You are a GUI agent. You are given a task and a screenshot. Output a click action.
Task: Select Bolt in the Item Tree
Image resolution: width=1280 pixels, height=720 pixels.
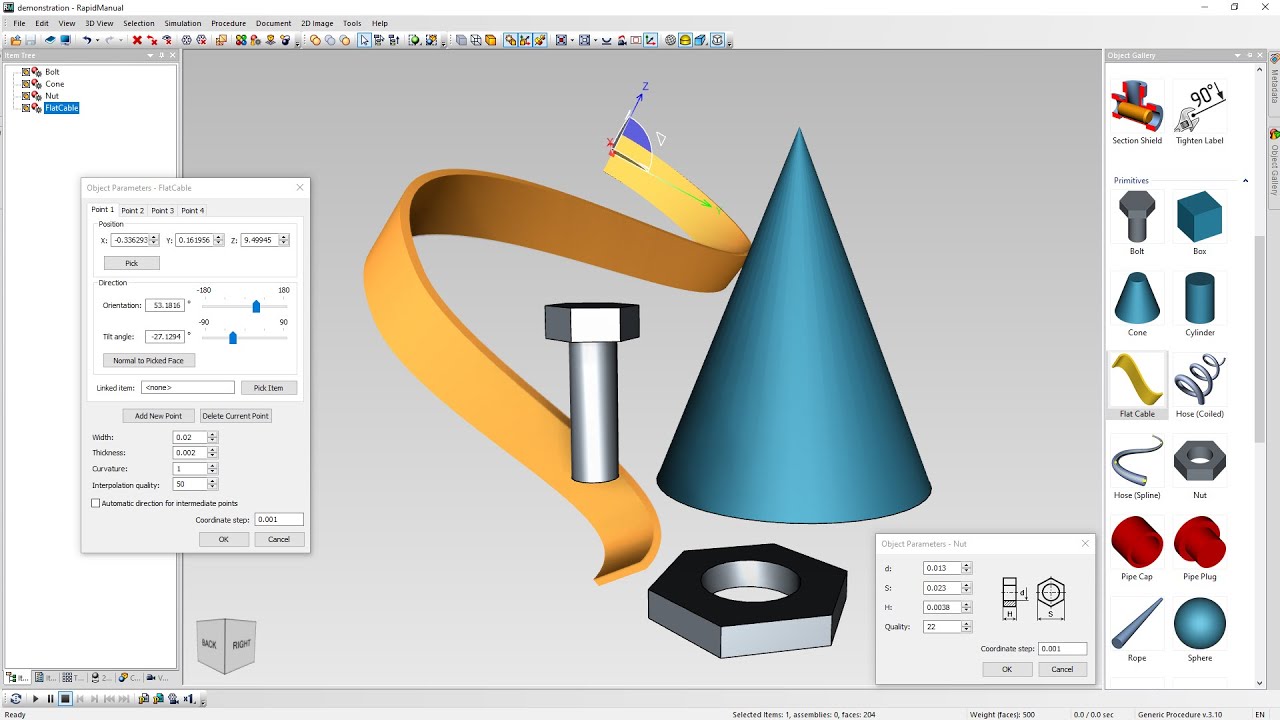[52, 72]
